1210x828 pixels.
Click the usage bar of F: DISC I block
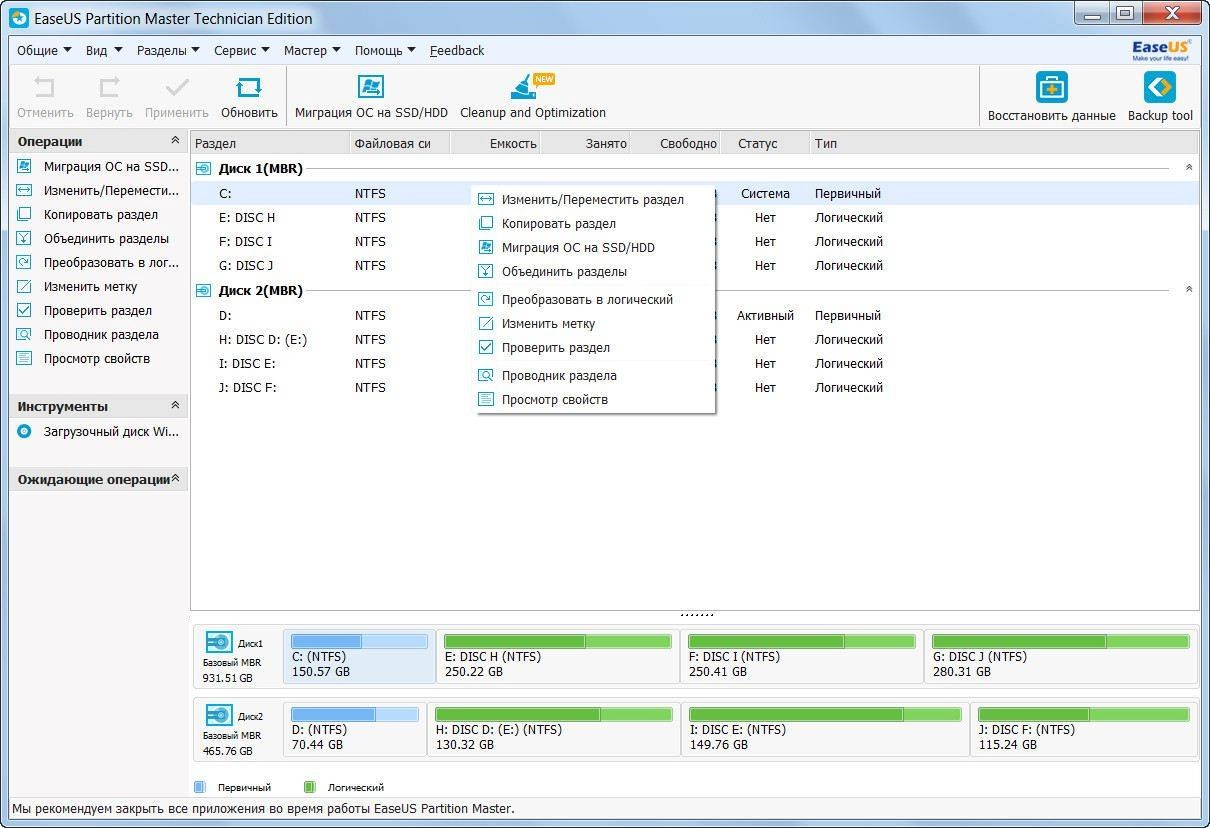802,641
